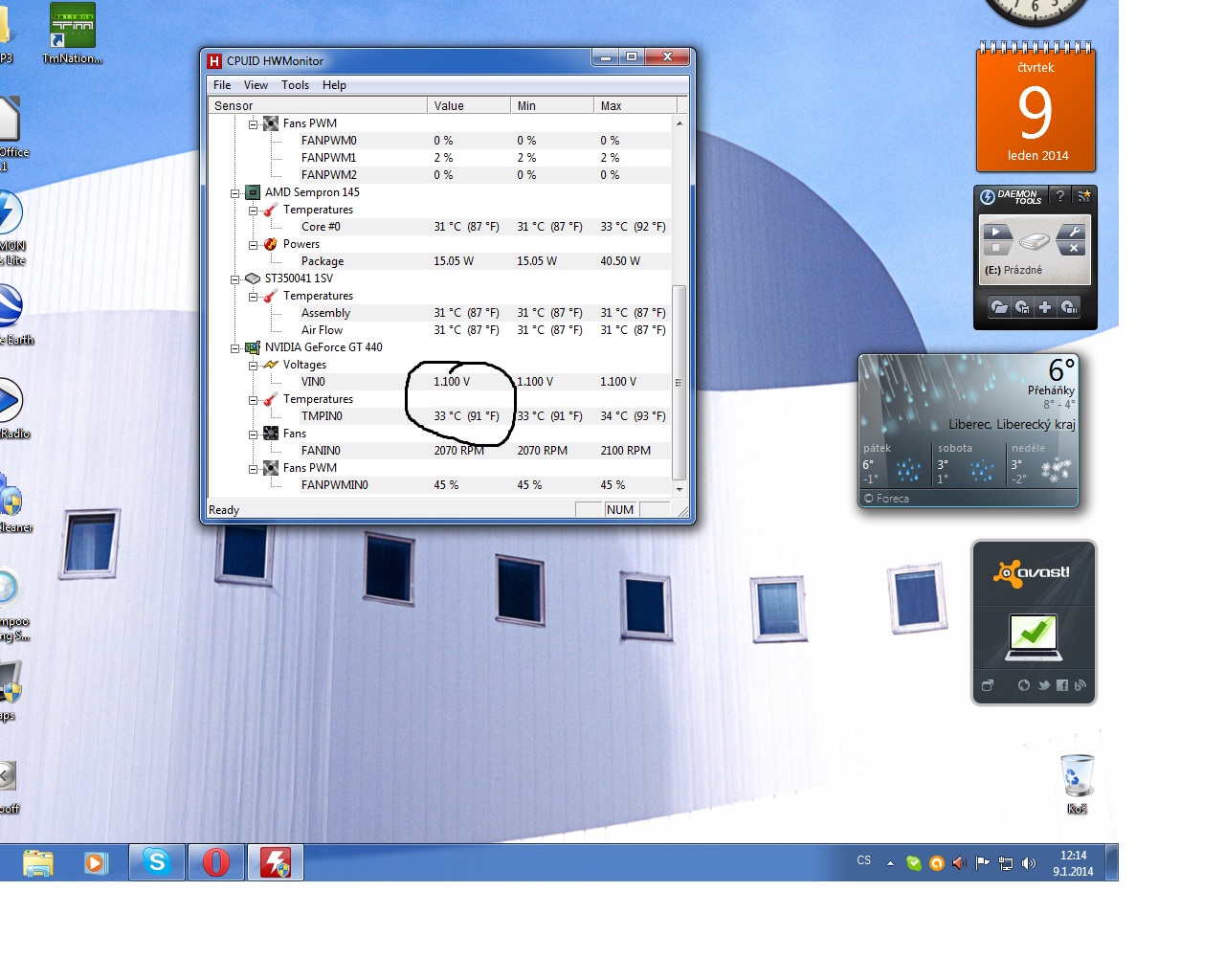Open the Tools menu in HWMonitor
The height and width of the screenshot is (980, 1225).
(295, 85)
